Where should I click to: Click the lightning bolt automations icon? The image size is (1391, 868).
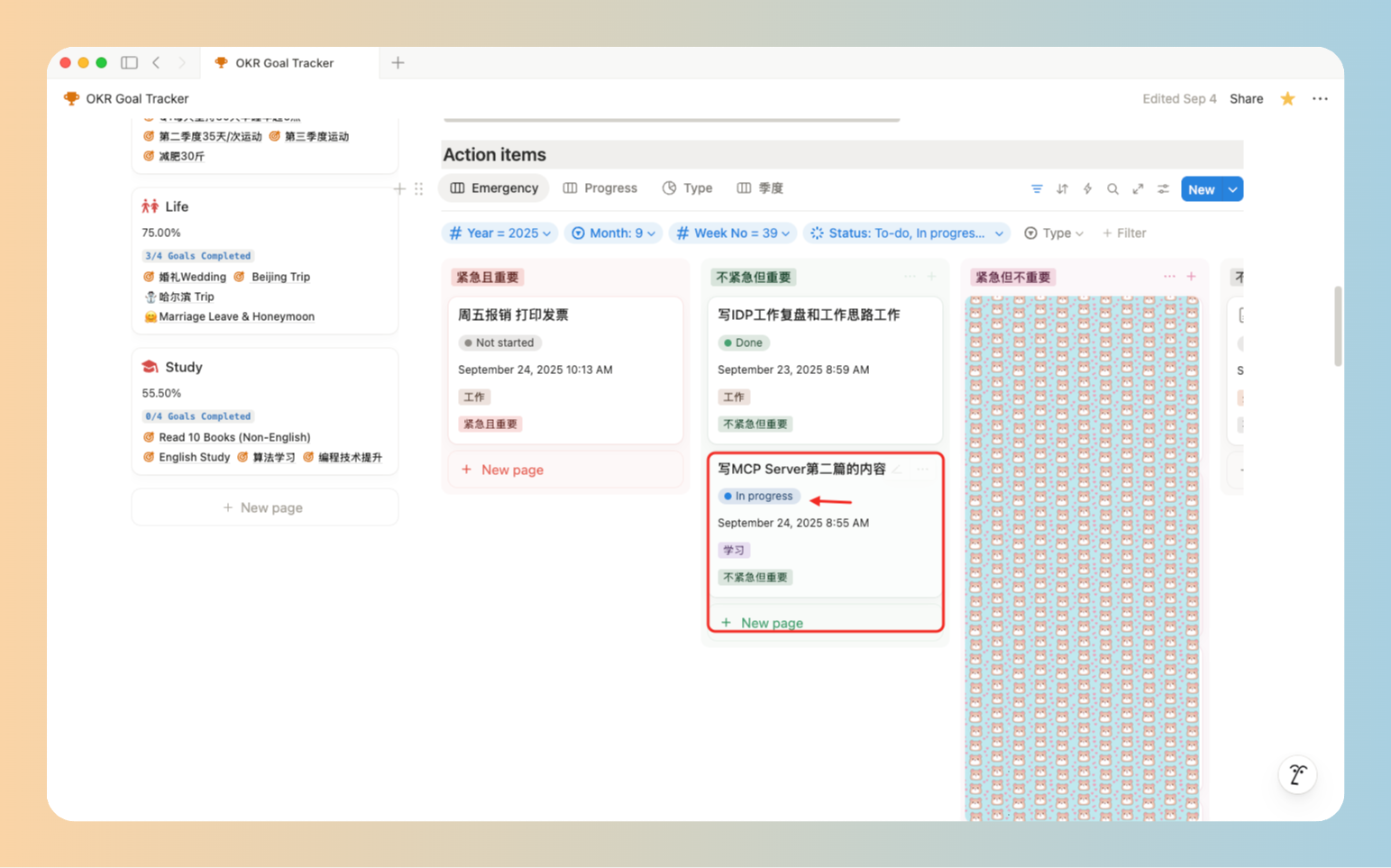click(1087, 189)
